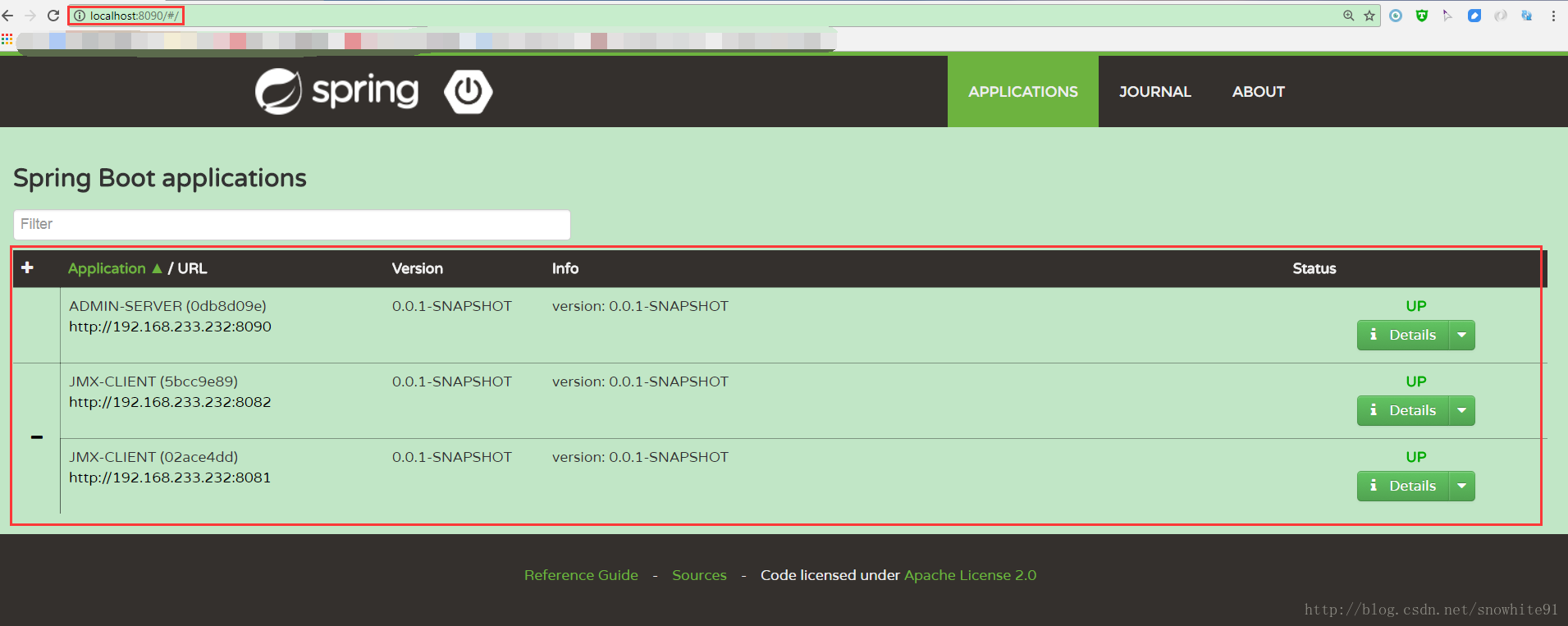Sort by Info column header
Viewport: 1568px width, 626px height.
click(565, 268)
